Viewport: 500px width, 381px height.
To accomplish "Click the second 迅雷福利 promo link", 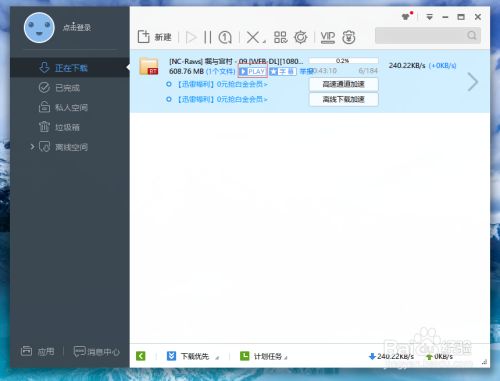I will [x=221, y=99].
